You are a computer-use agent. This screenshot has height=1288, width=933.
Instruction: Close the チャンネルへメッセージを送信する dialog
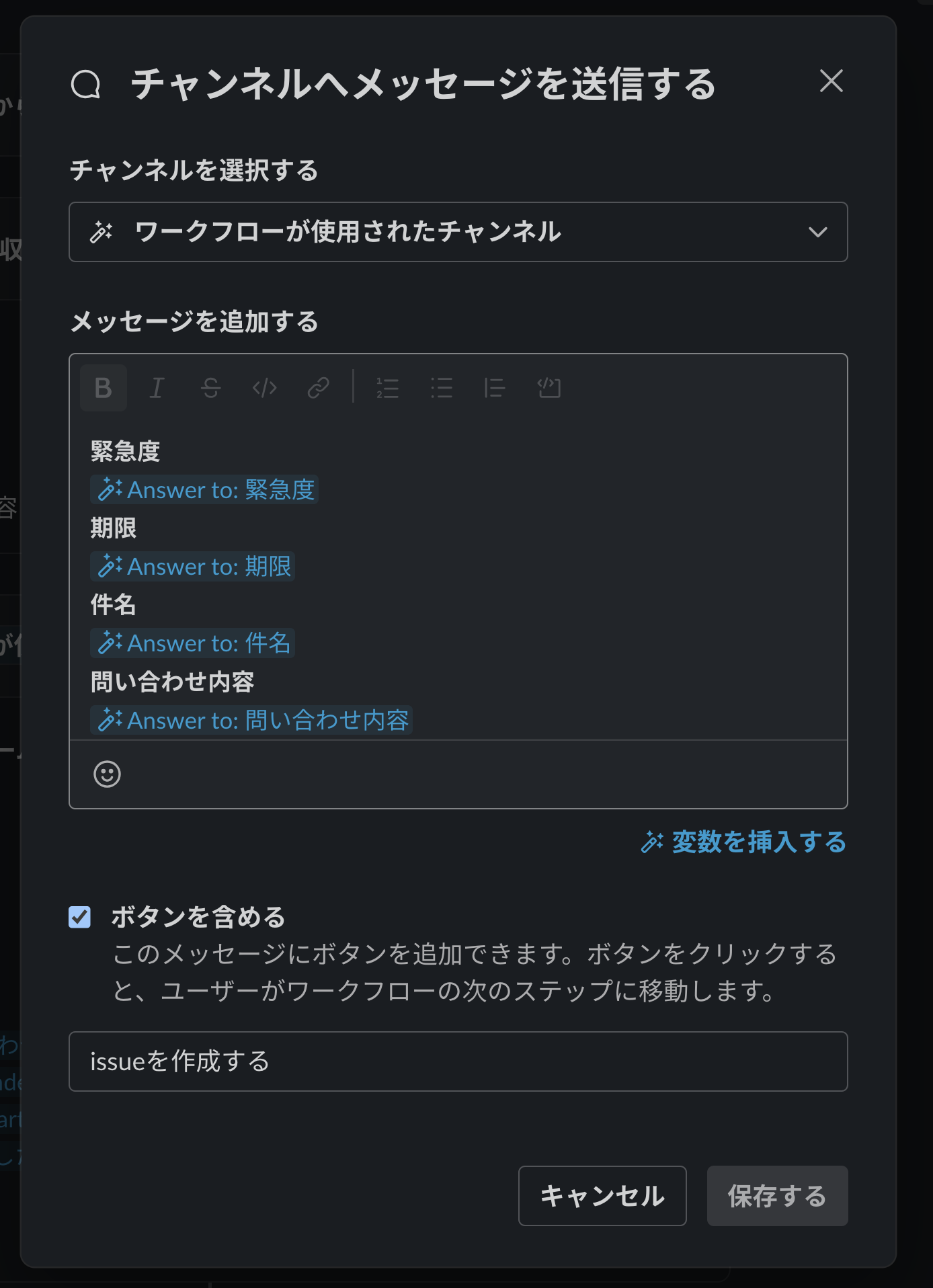pyautogui.click(x=831, y=82)
